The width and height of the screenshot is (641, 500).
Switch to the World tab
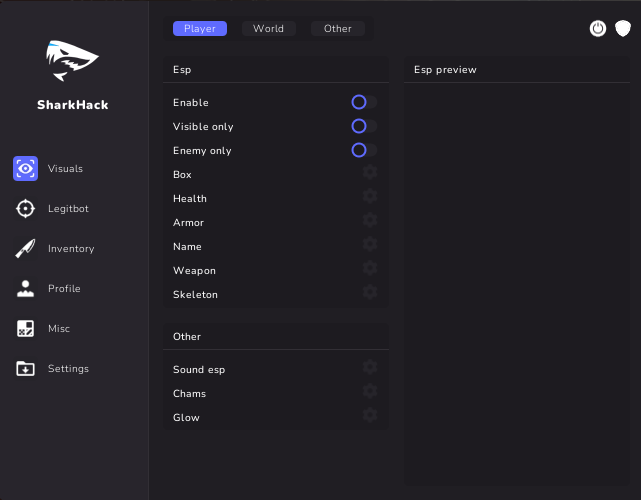(268, 29)
